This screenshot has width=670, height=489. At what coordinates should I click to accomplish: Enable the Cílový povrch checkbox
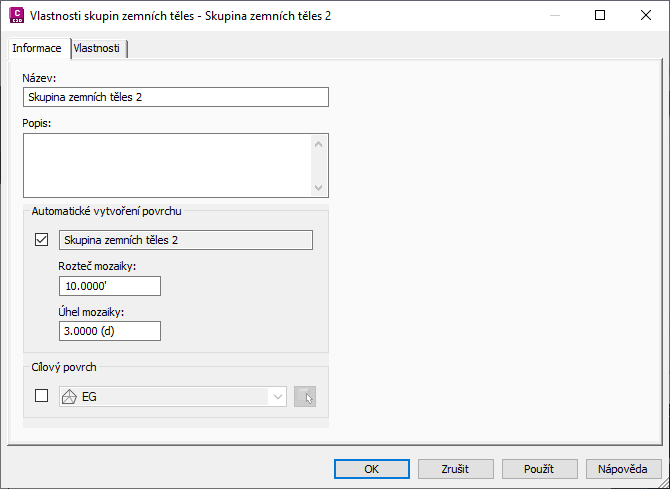42,396
